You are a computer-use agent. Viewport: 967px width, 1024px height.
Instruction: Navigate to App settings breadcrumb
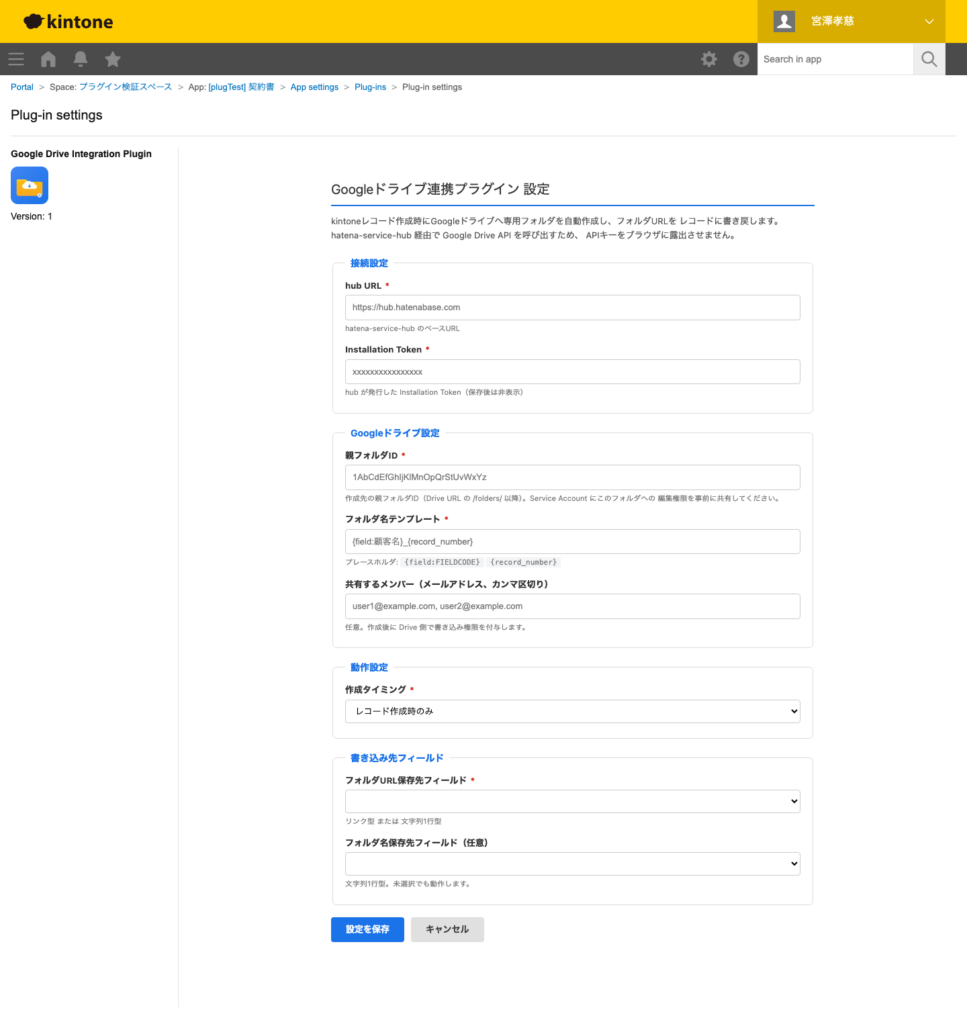pos(314,87)
